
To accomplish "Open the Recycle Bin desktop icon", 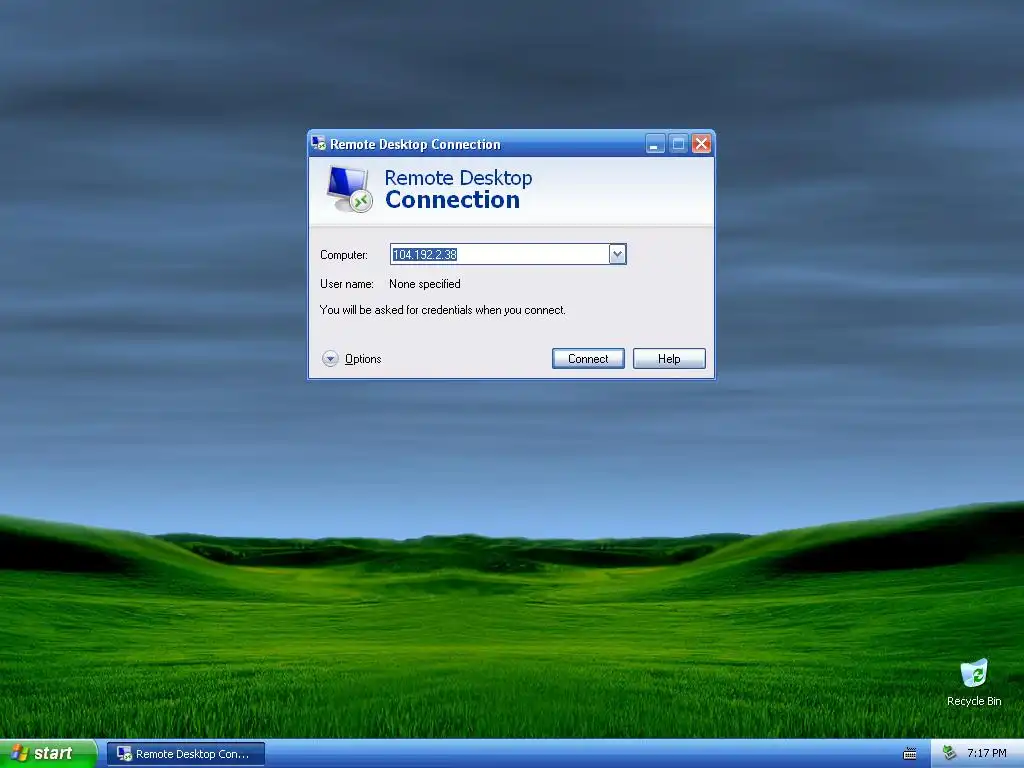I will tap(974, 682).
